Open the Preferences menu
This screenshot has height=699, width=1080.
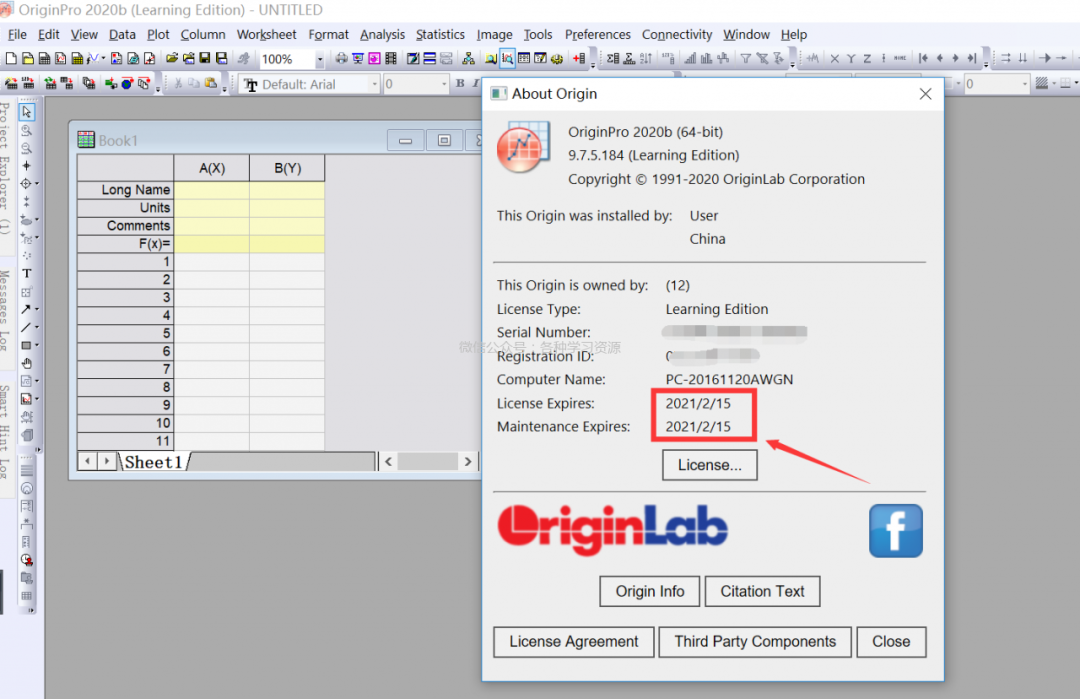pyautogui.click(x=597, y=34)
